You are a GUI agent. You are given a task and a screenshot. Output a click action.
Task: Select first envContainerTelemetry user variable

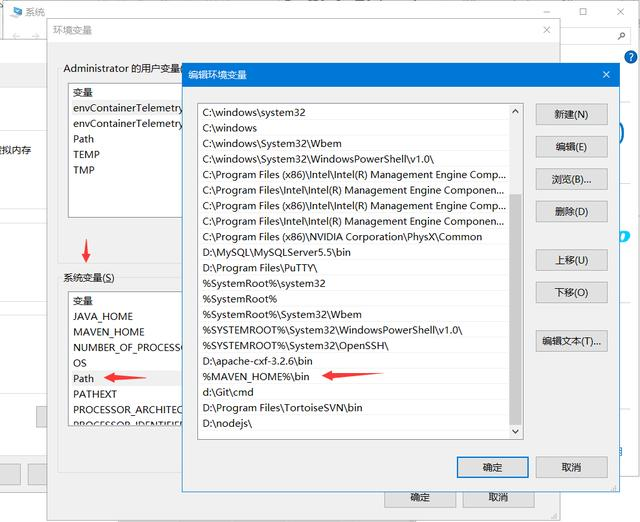coord(126,108)
